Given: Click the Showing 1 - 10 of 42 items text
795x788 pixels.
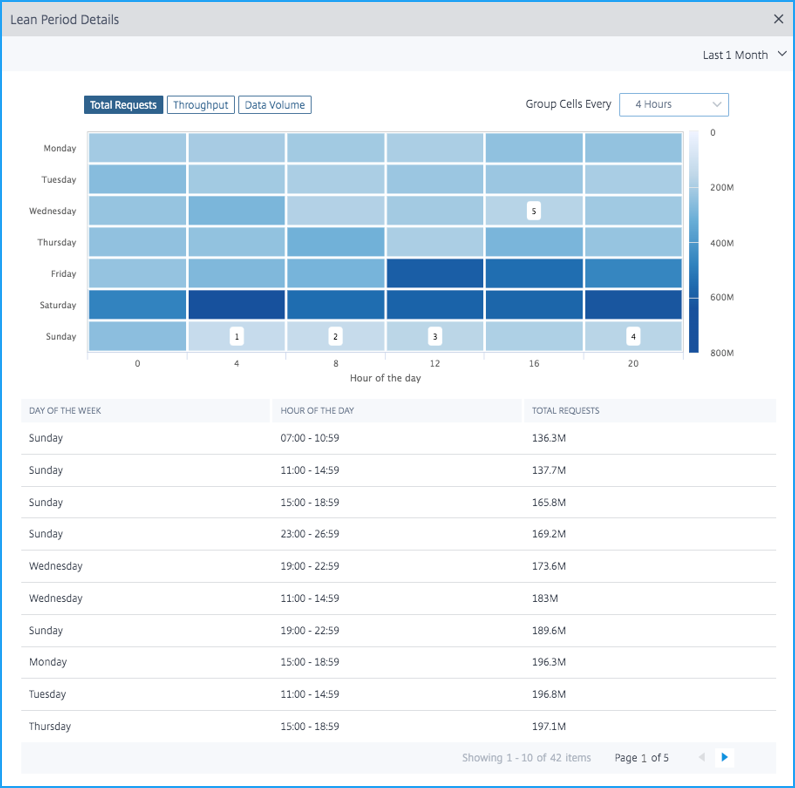Looking at the screenshot, I should (526, 758).
